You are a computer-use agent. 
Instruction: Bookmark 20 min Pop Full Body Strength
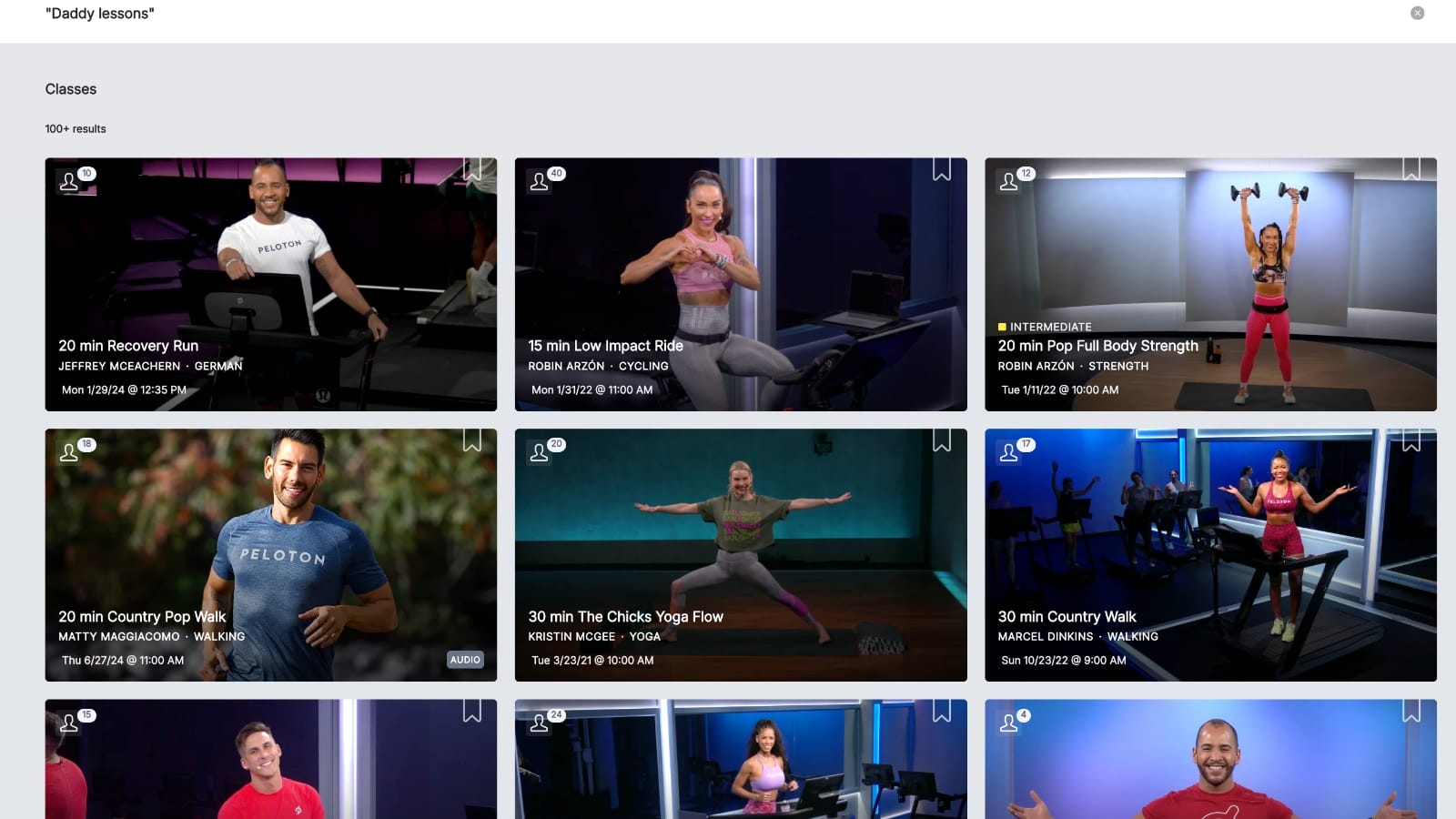point(1410,169)
